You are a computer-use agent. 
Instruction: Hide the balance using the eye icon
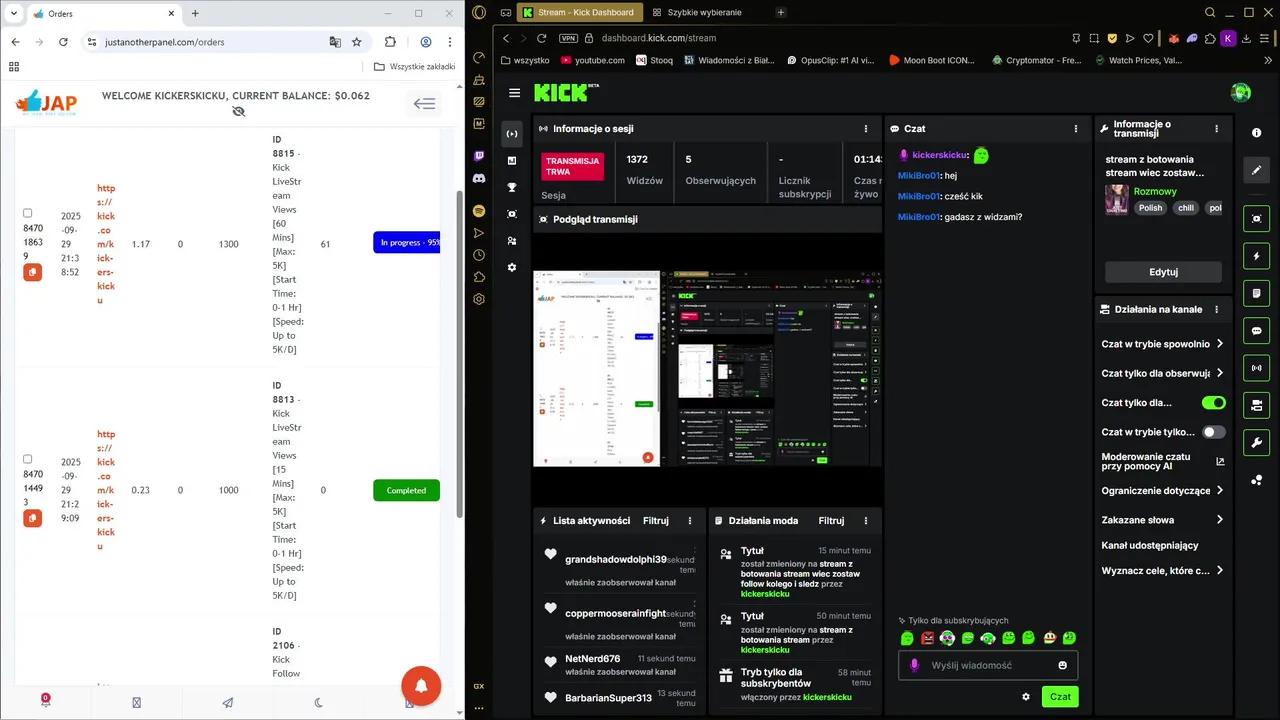(238, 111)
